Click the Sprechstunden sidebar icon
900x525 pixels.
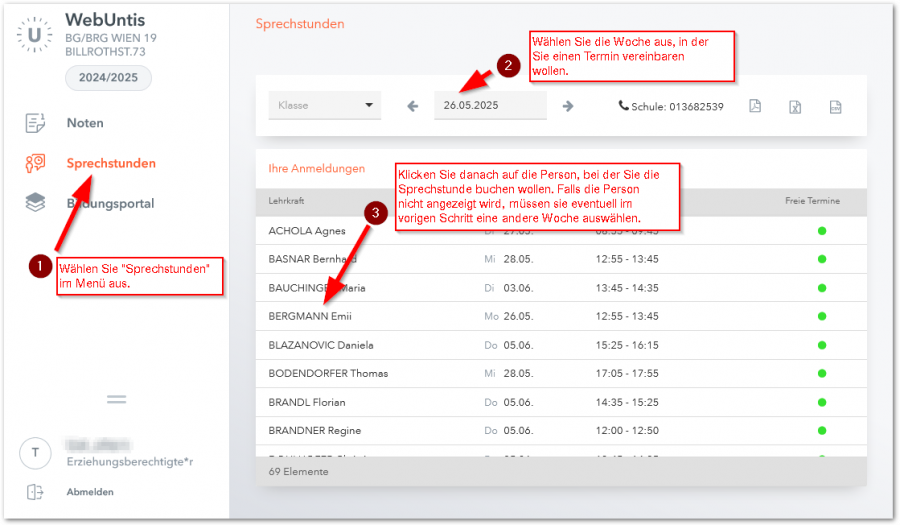click(35, 163)
